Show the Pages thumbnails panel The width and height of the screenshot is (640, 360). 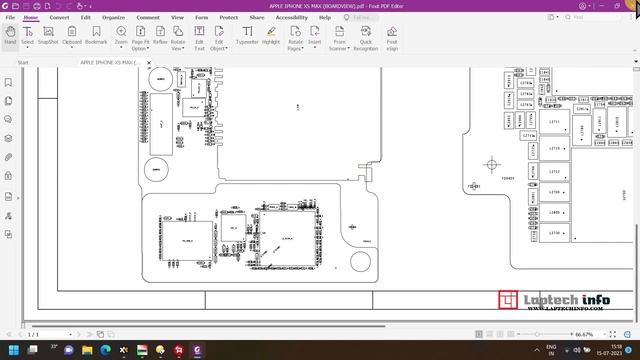click(x=8, y=101)
